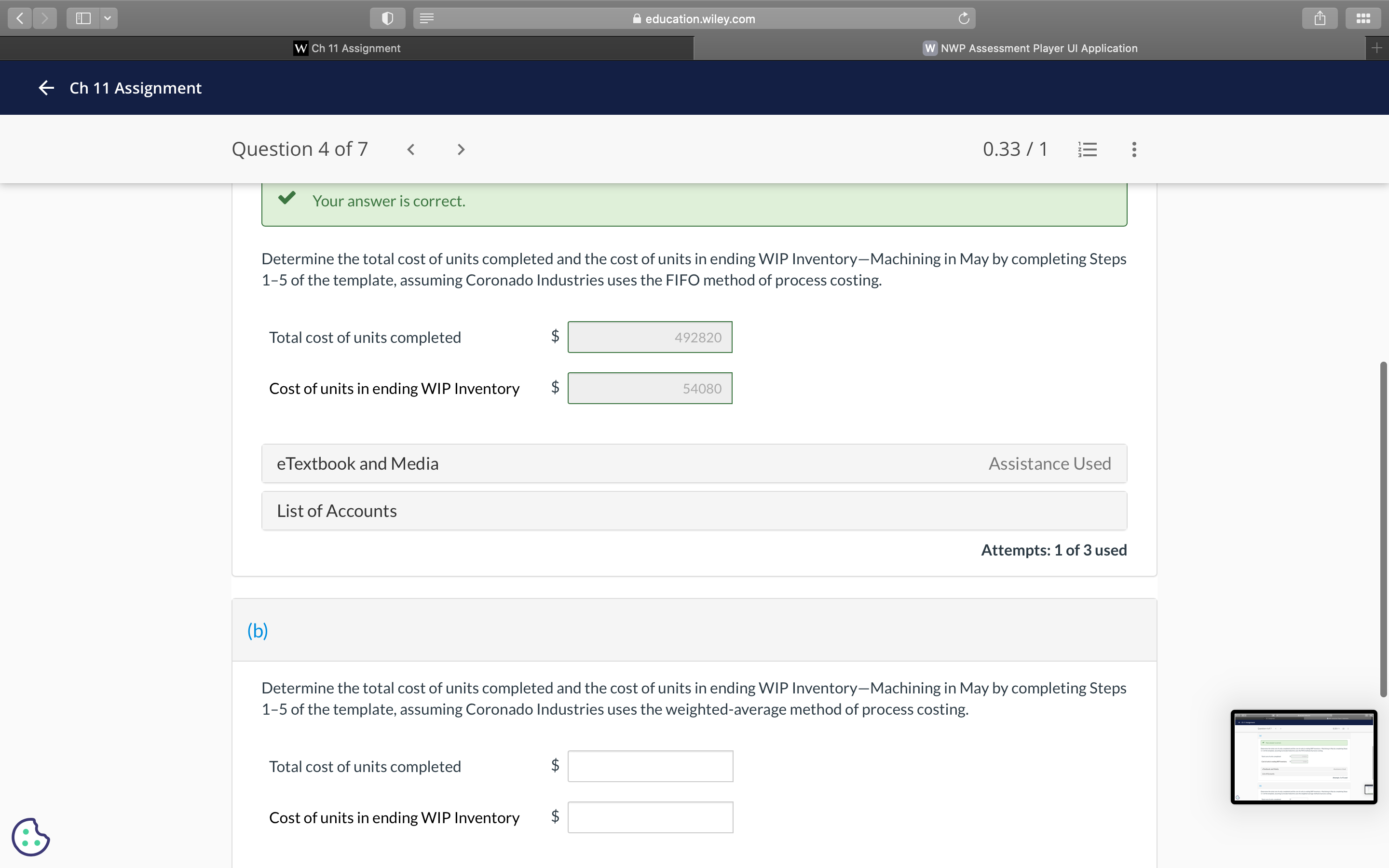
Task: Expand the List of Accounts section
Action: point(694,510)
